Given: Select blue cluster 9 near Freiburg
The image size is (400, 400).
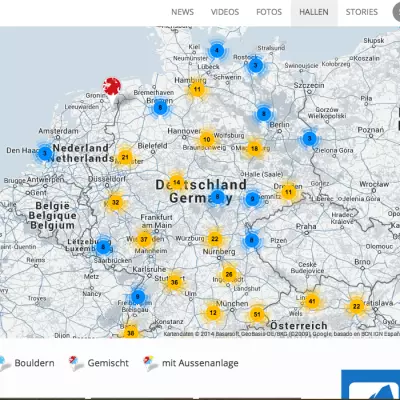Looking at the screenshot, I should pyautogui.click(x=138, y=296).
